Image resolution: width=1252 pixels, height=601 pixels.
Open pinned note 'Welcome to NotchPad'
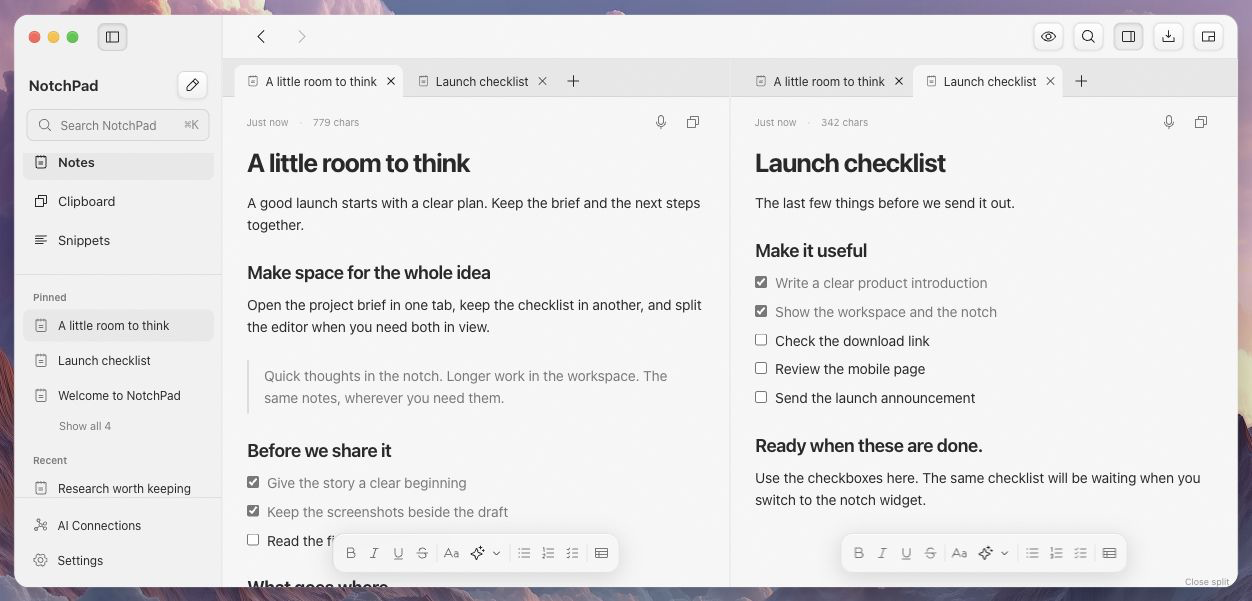[x=118, y=395]
